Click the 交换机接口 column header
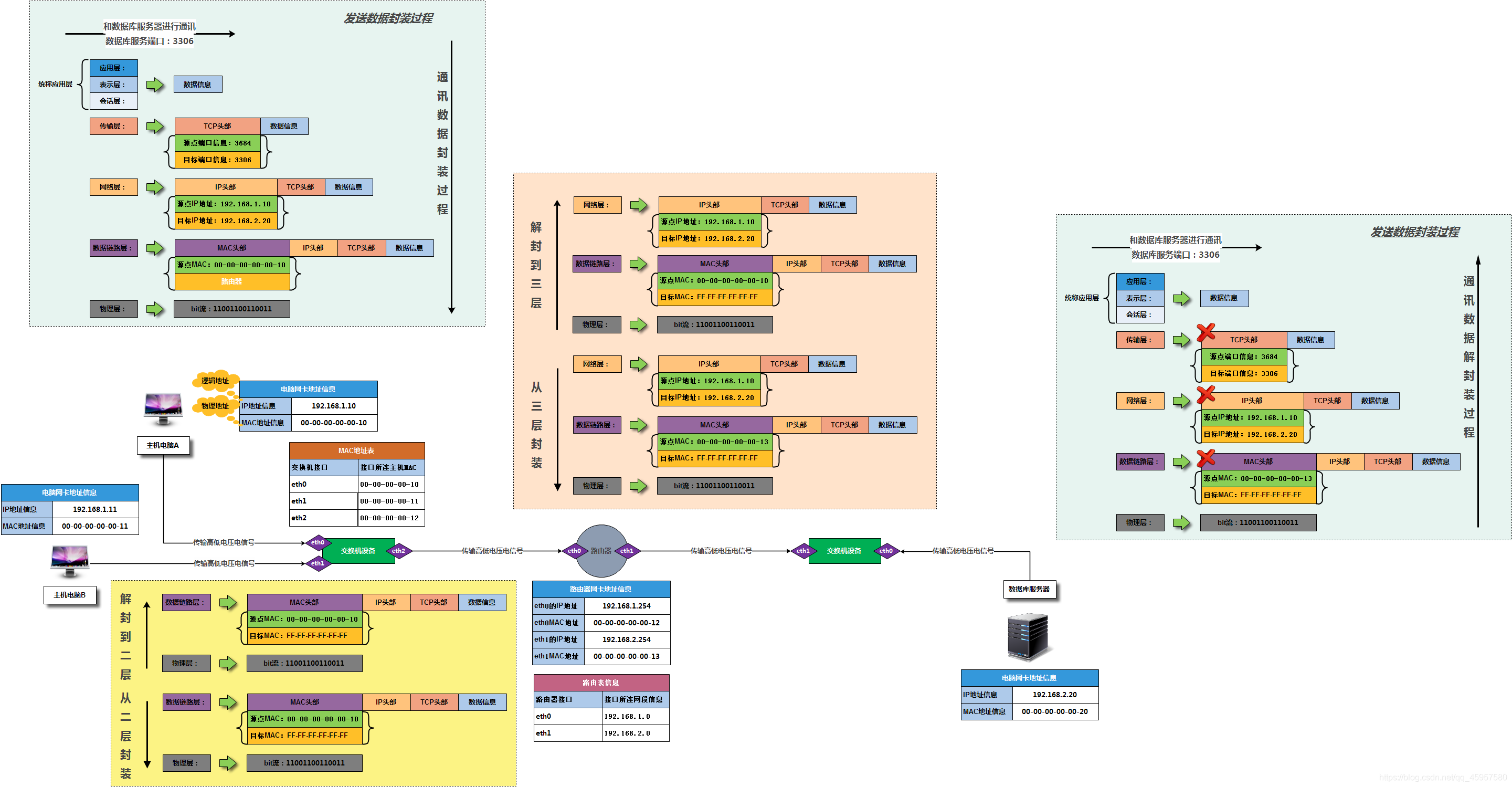1512x787 pixels. pos(323,467)
